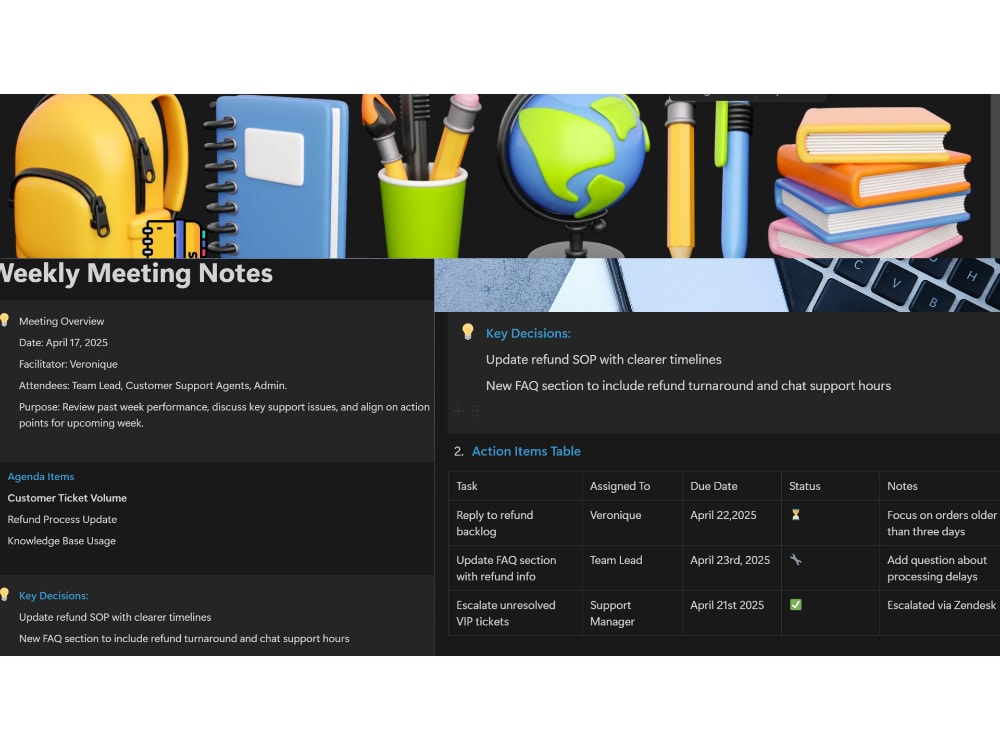This screenshot has height=750, width=1000.
Task: Click the Reply to refund backlog task cell
Action: click(515, 523)
